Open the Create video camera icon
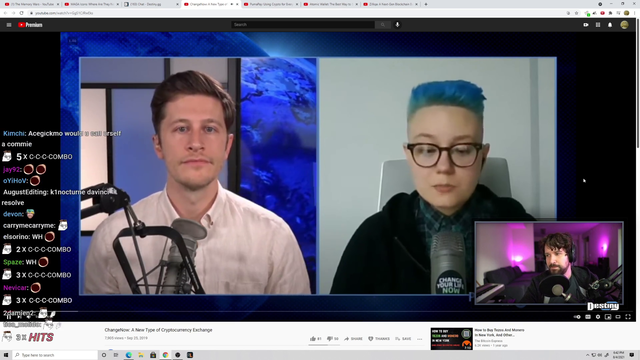This screenshot has height=360, width=640. (x=586, y=25)
